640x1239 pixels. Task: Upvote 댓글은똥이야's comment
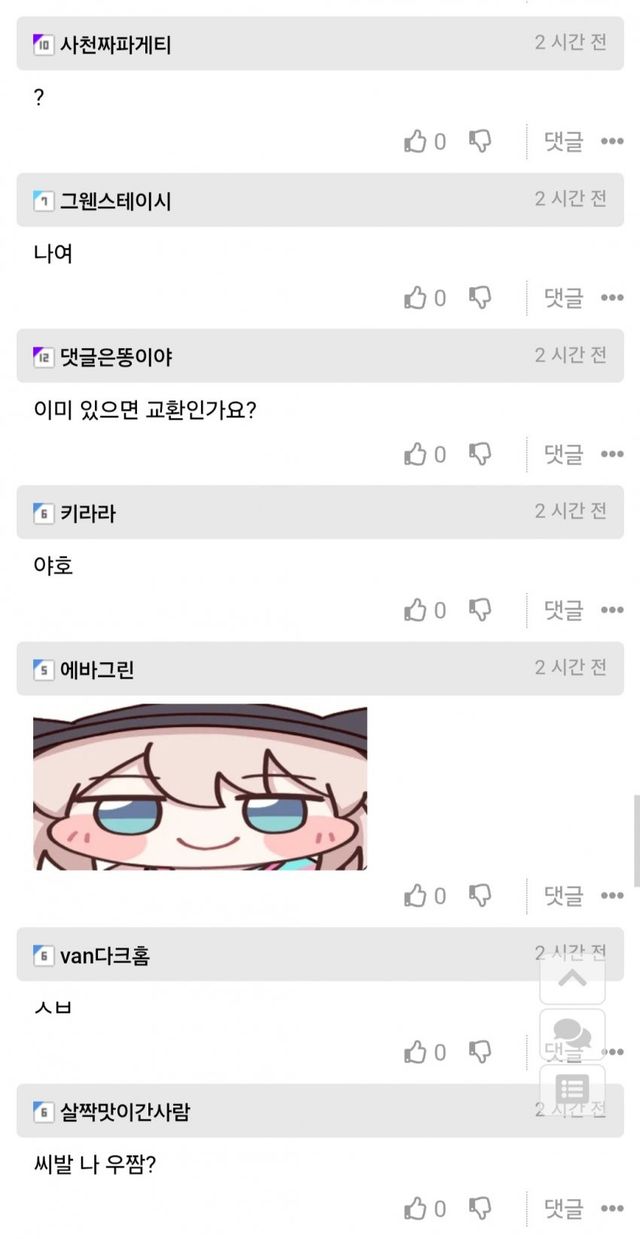pos(415,454)
